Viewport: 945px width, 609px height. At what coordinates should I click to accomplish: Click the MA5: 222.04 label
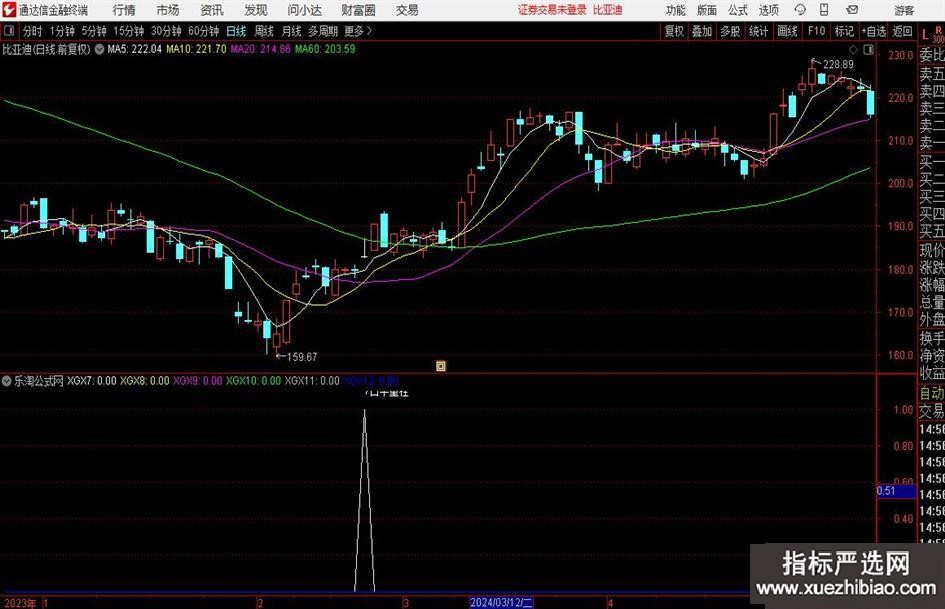coord(134,49)
